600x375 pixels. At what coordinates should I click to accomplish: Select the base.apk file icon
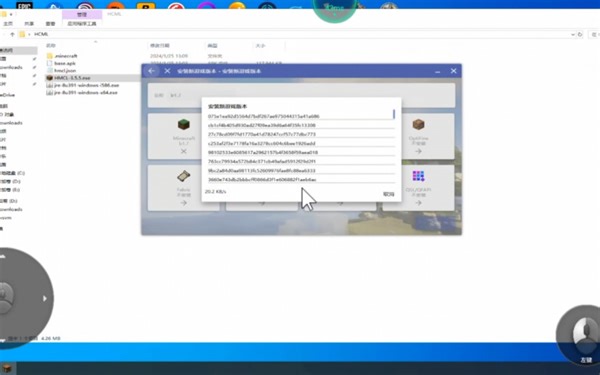[x=49, y=63]
